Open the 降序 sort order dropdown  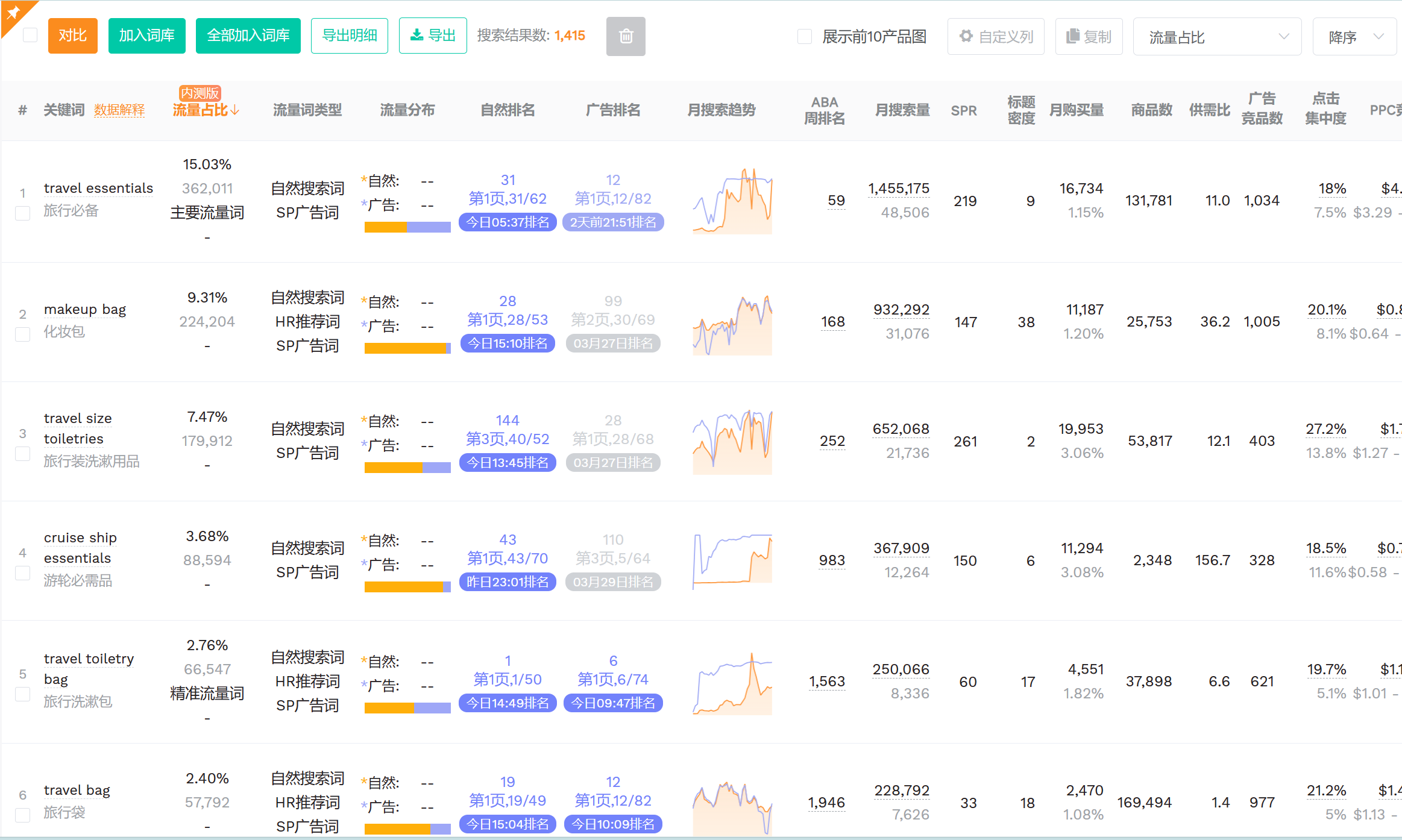pos(1355,37)
